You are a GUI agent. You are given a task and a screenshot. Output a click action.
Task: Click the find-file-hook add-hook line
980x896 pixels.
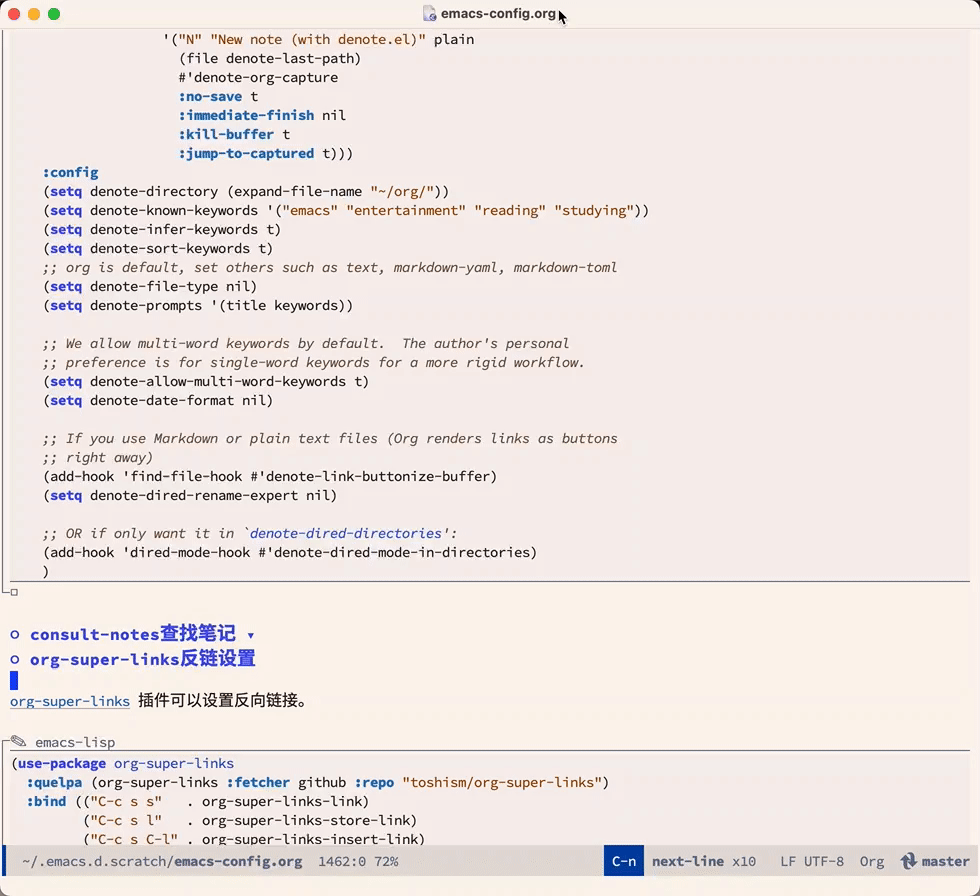pyautogui.click(x=270, y=477)
